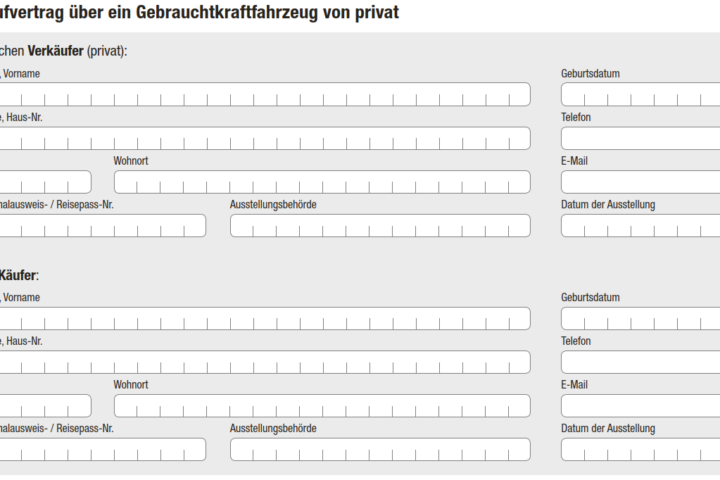Click the buyer's E-Mail field

[x=640, y=406]
